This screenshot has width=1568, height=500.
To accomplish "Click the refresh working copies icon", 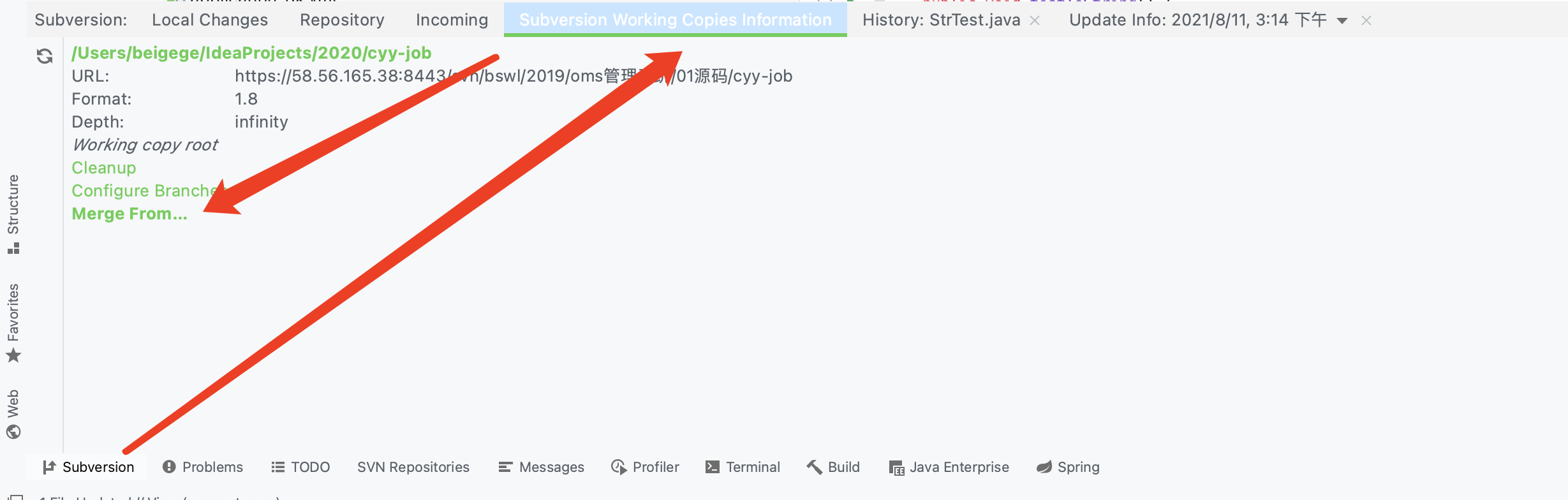I will 44,56.
